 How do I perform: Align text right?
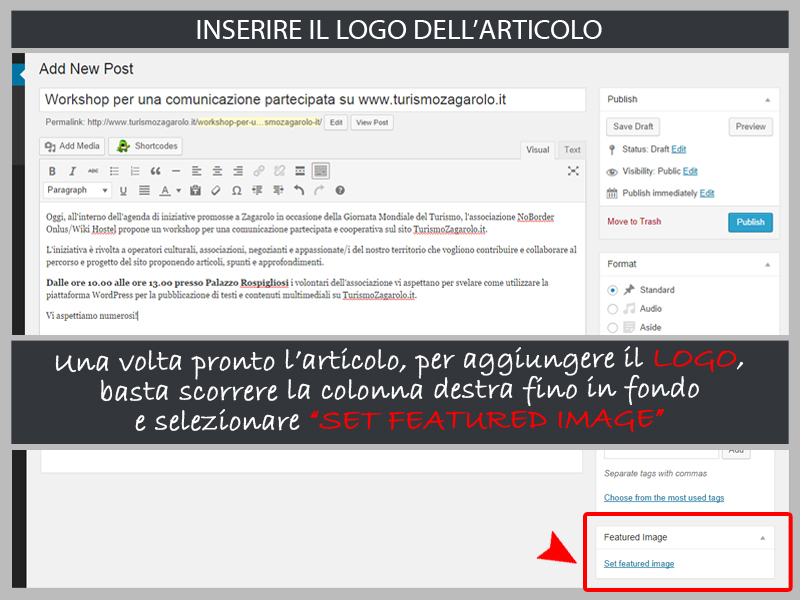[238, 171]
